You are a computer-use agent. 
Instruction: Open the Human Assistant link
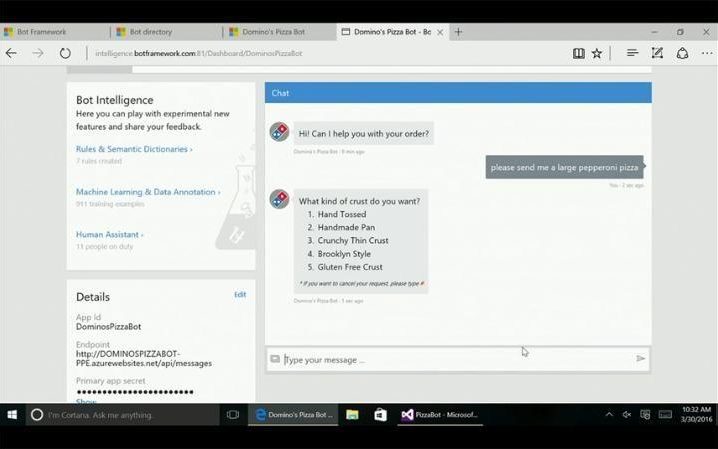[109, 234]
